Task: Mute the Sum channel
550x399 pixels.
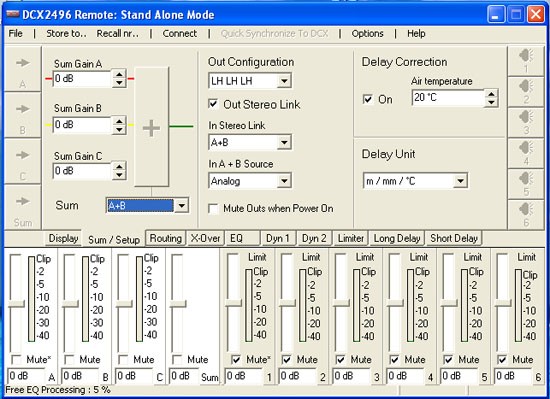Action: click(177, 359)
